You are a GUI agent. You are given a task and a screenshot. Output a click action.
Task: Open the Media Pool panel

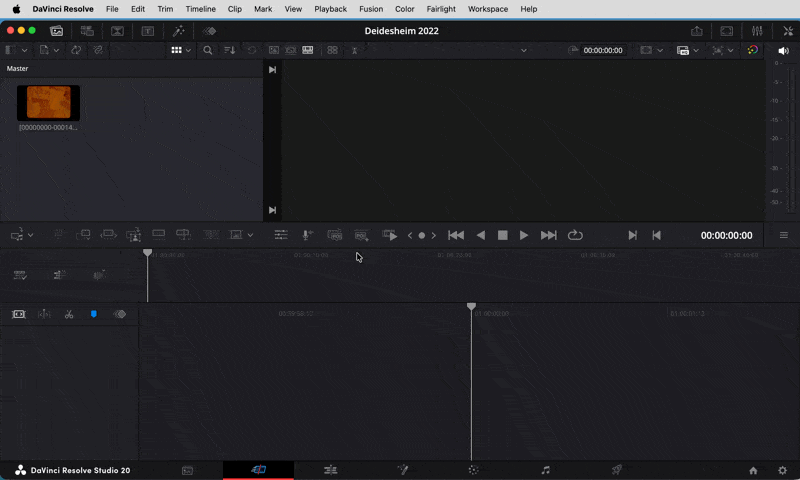(x=57, y=31)
